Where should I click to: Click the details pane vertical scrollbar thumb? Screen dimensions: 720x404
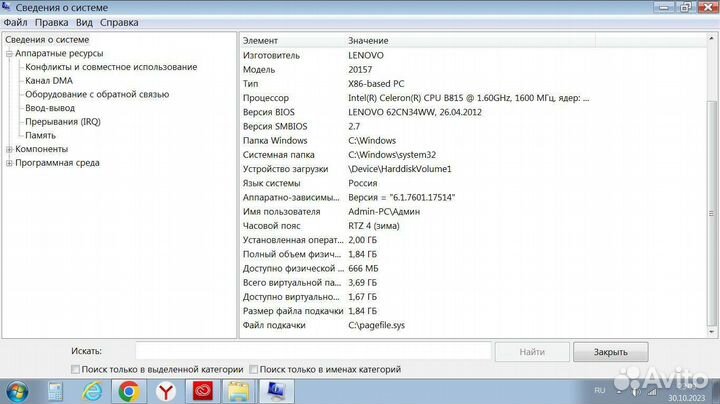[712, 213]
